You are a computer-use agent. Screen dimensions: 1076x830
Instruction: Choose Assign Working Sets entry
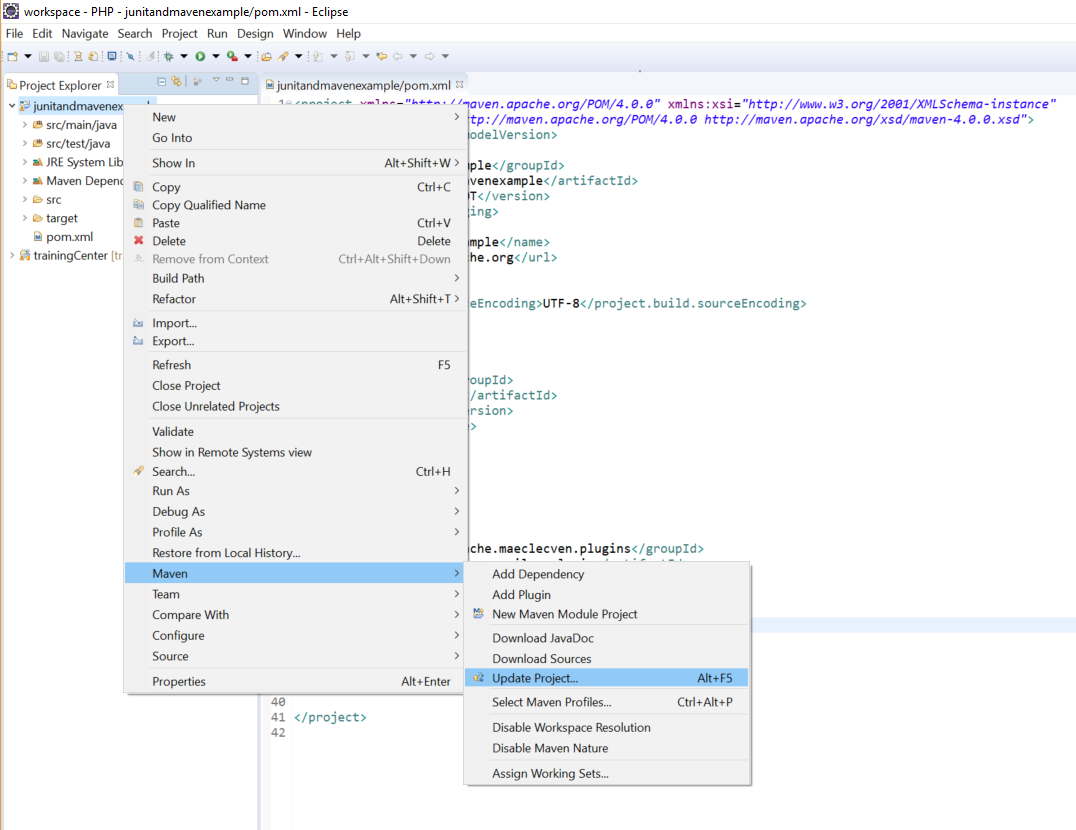coord(607,773)
